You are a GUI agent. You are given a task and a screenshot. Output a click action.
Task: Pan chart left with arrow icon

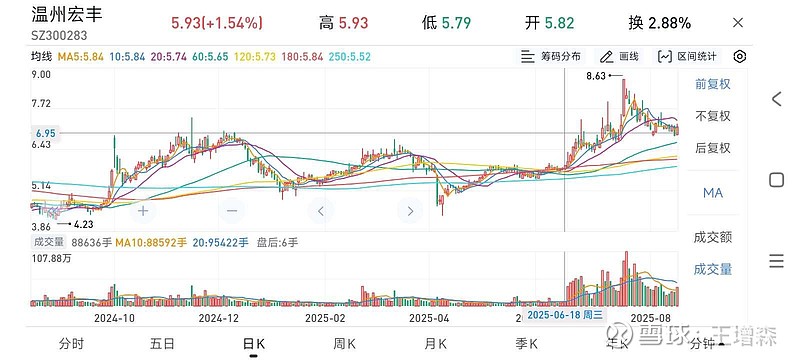pyautogui.click(x=321, y=211)
